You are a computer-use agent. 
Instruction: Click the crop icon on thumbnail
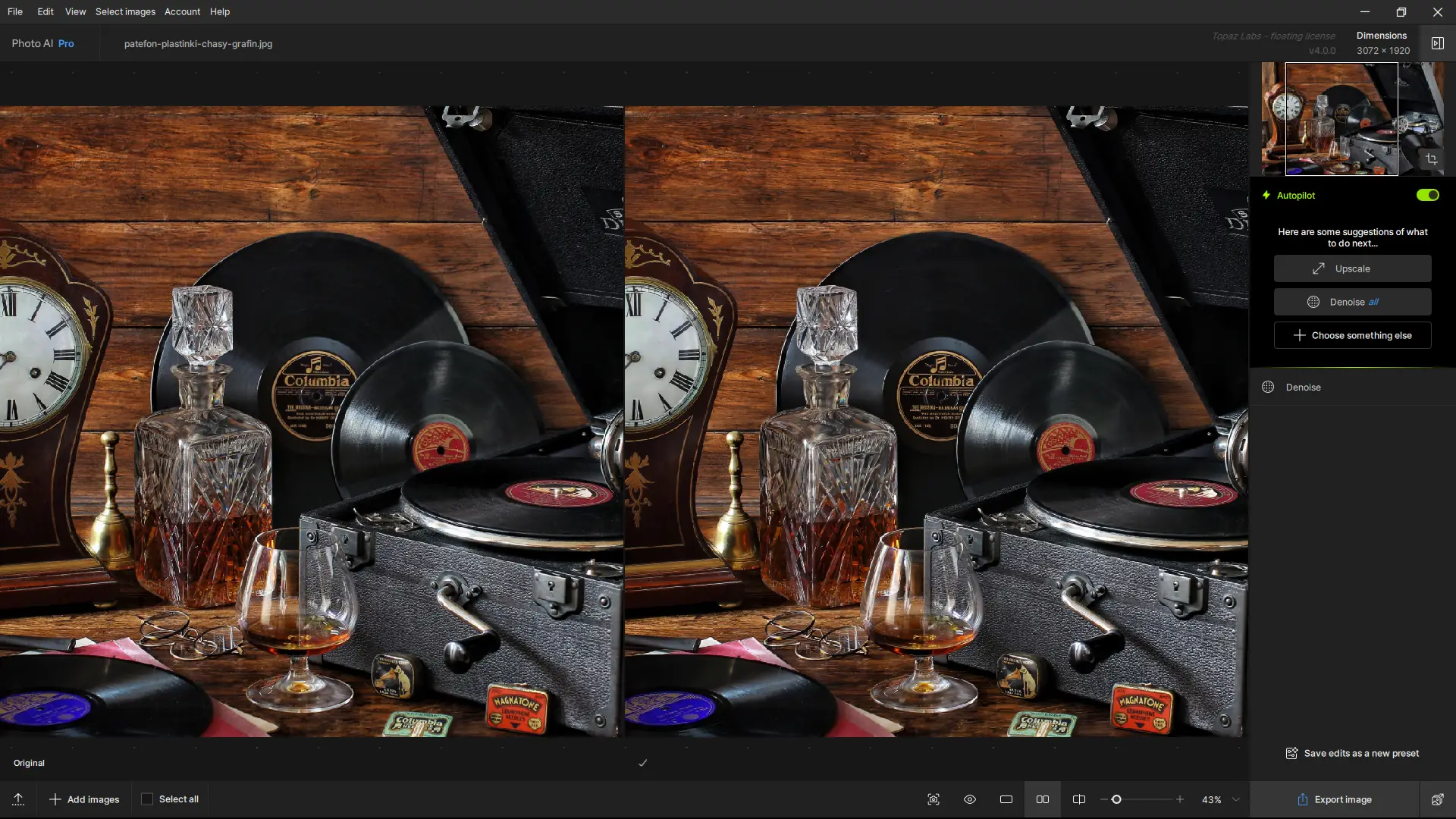click(1432, 159)
